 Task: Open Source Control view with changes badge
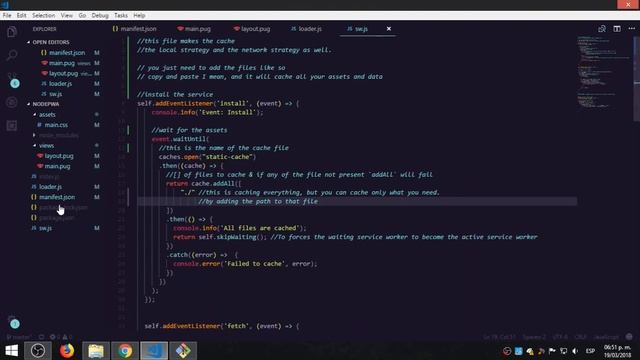13,80
